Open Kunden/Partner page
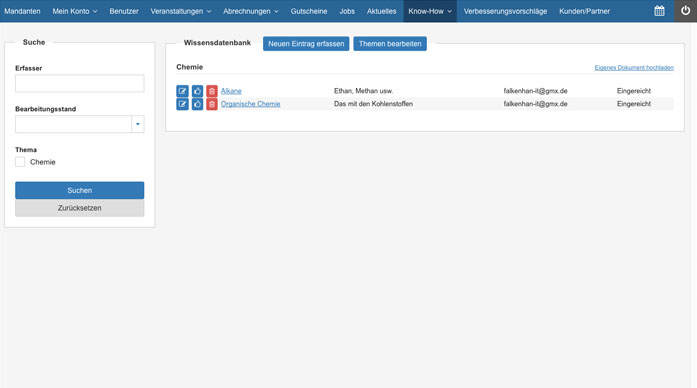The width and height of the screenshot is (697, 388). pos(585,11)
